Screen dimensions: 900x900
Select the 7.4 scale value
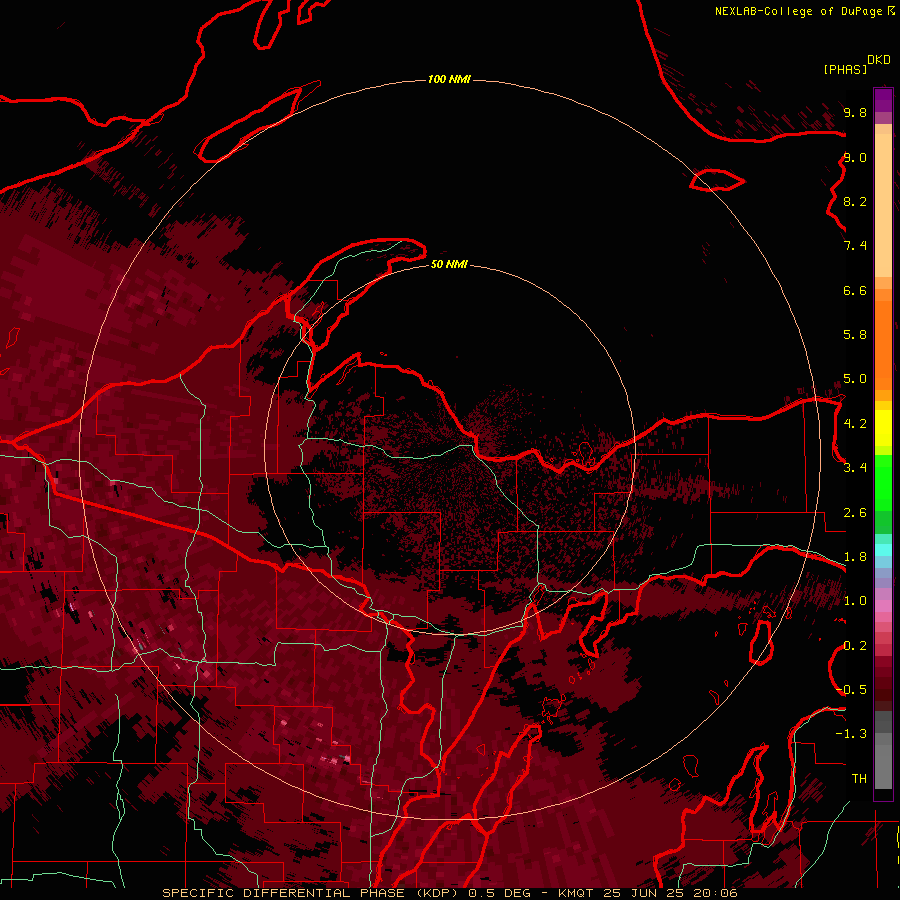coord(855,246)
